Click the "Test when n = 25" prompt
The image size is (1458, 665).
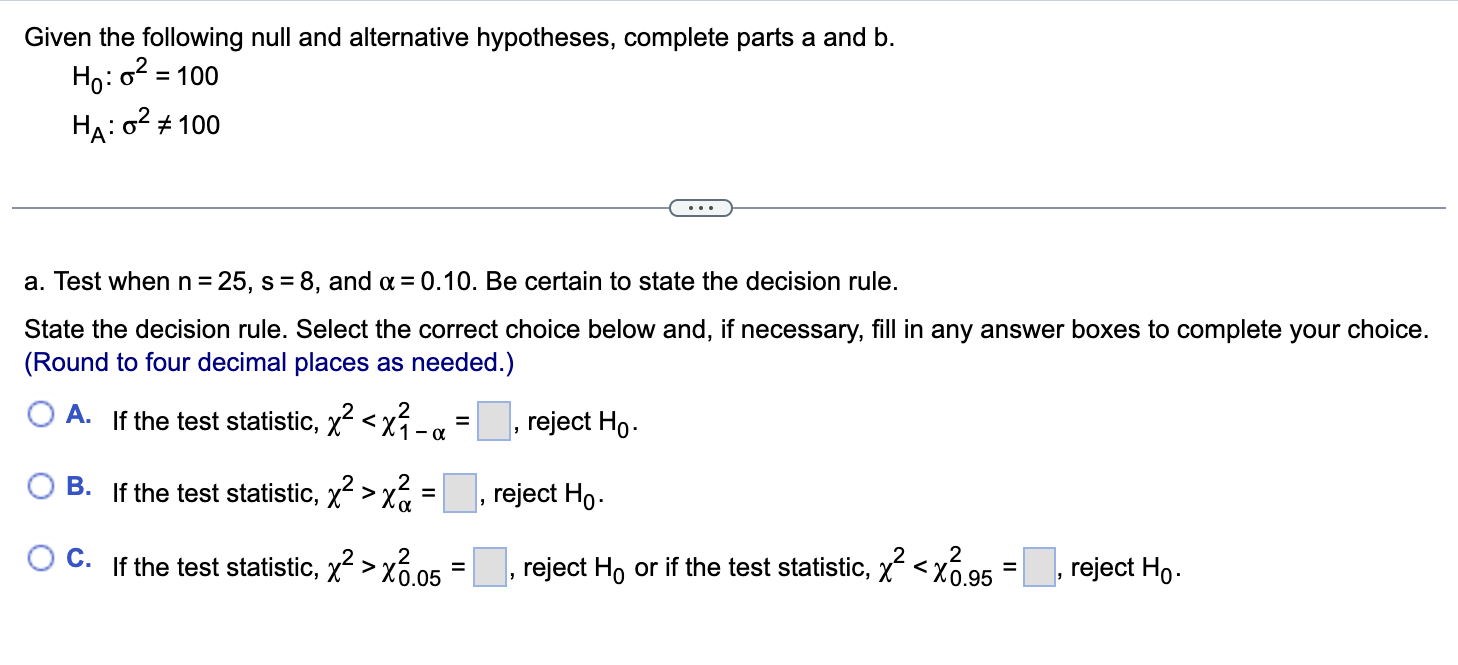click(461, 282)
